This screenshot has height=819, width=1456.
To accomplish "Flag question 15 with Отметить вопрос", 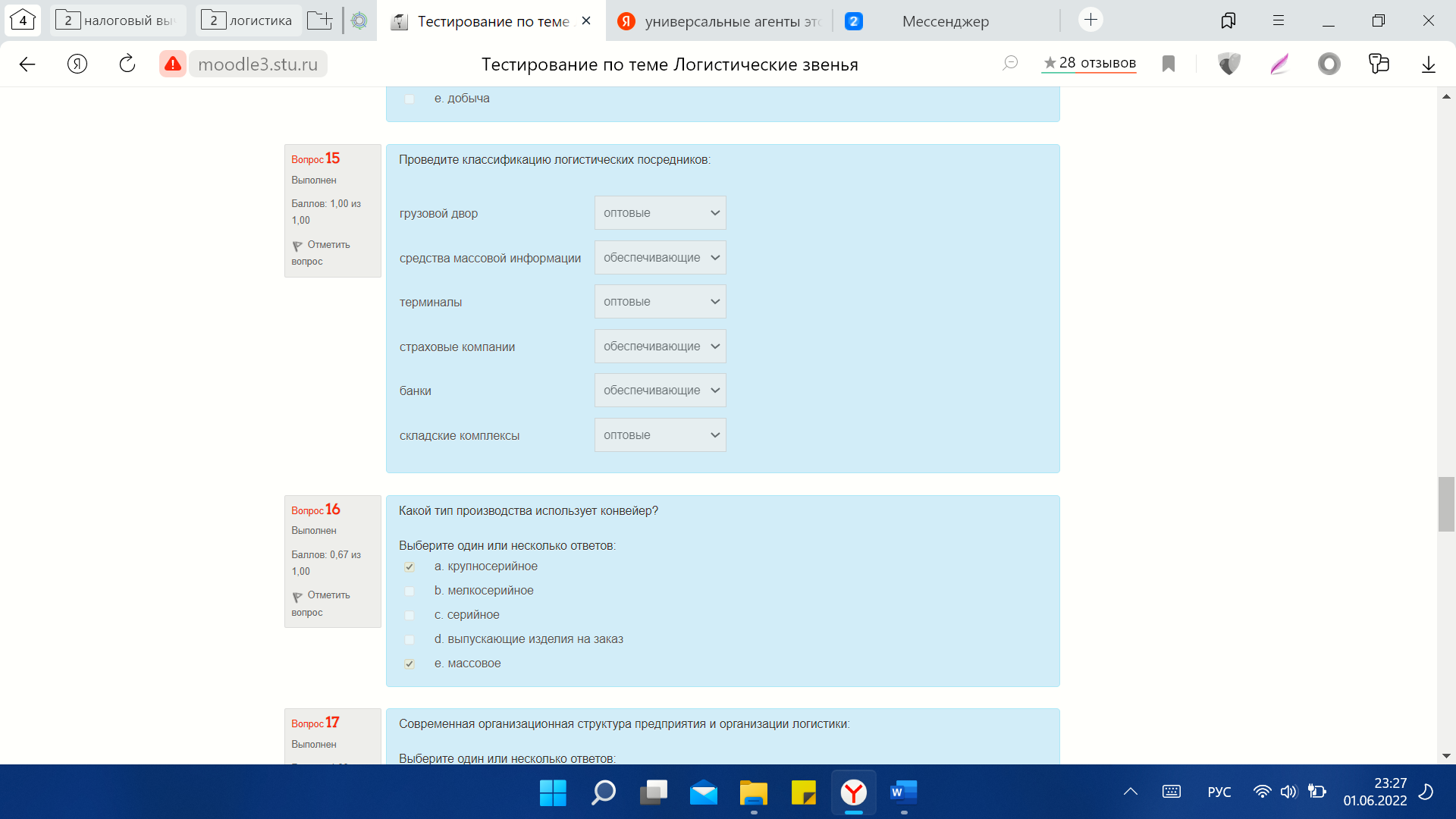I will point(321,253).
